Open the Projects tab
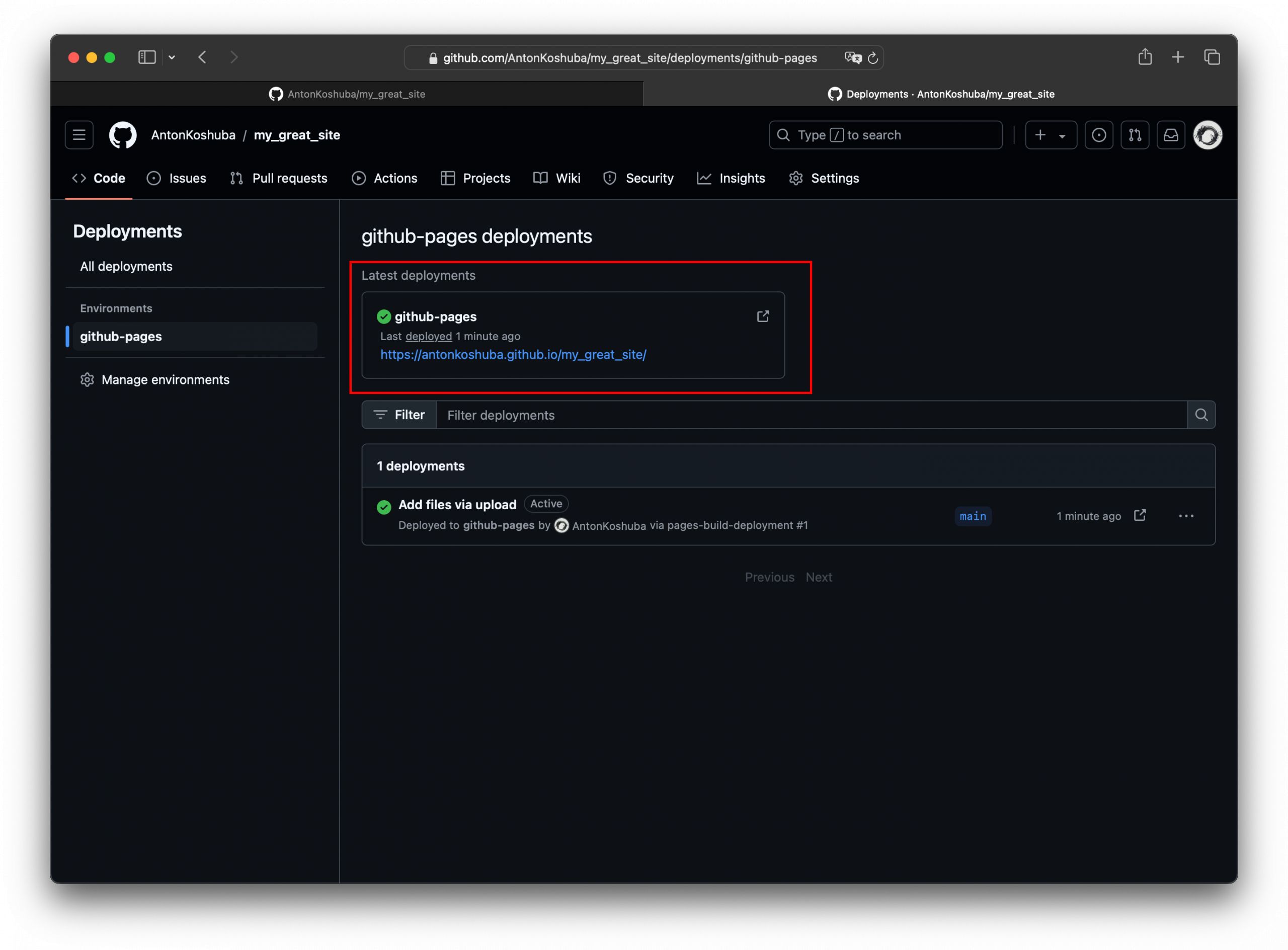 click(x=475, y=178)
